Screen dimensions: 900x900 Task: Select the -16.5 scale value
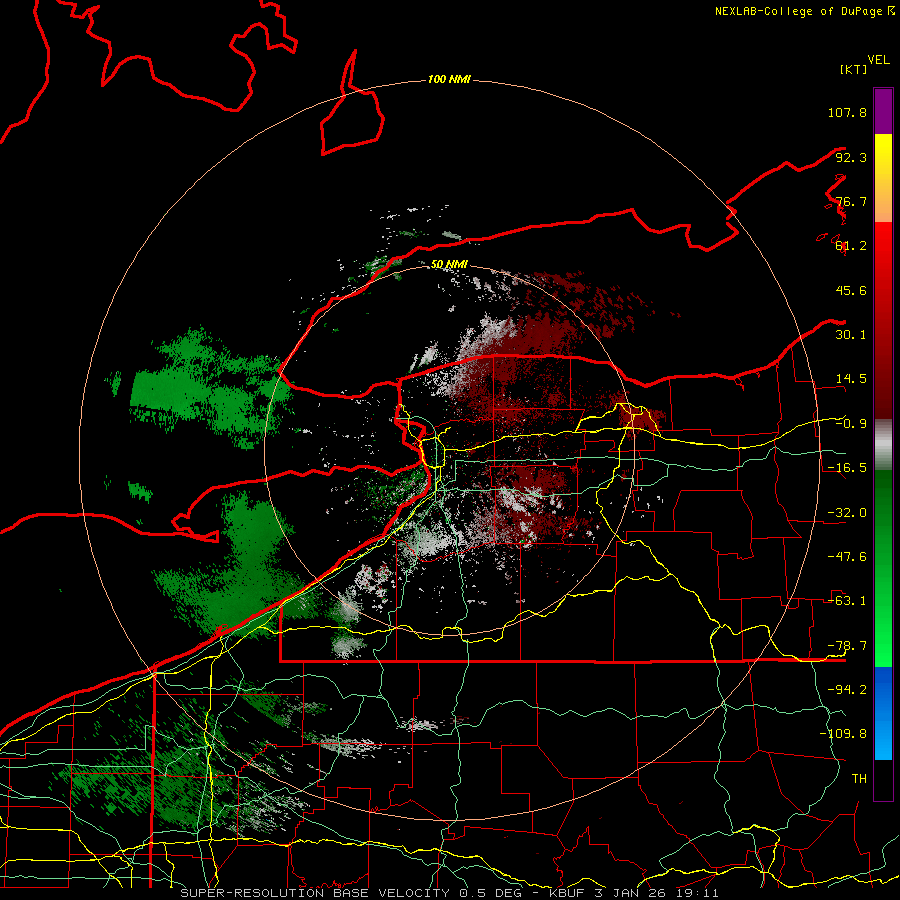pos(847,468)
